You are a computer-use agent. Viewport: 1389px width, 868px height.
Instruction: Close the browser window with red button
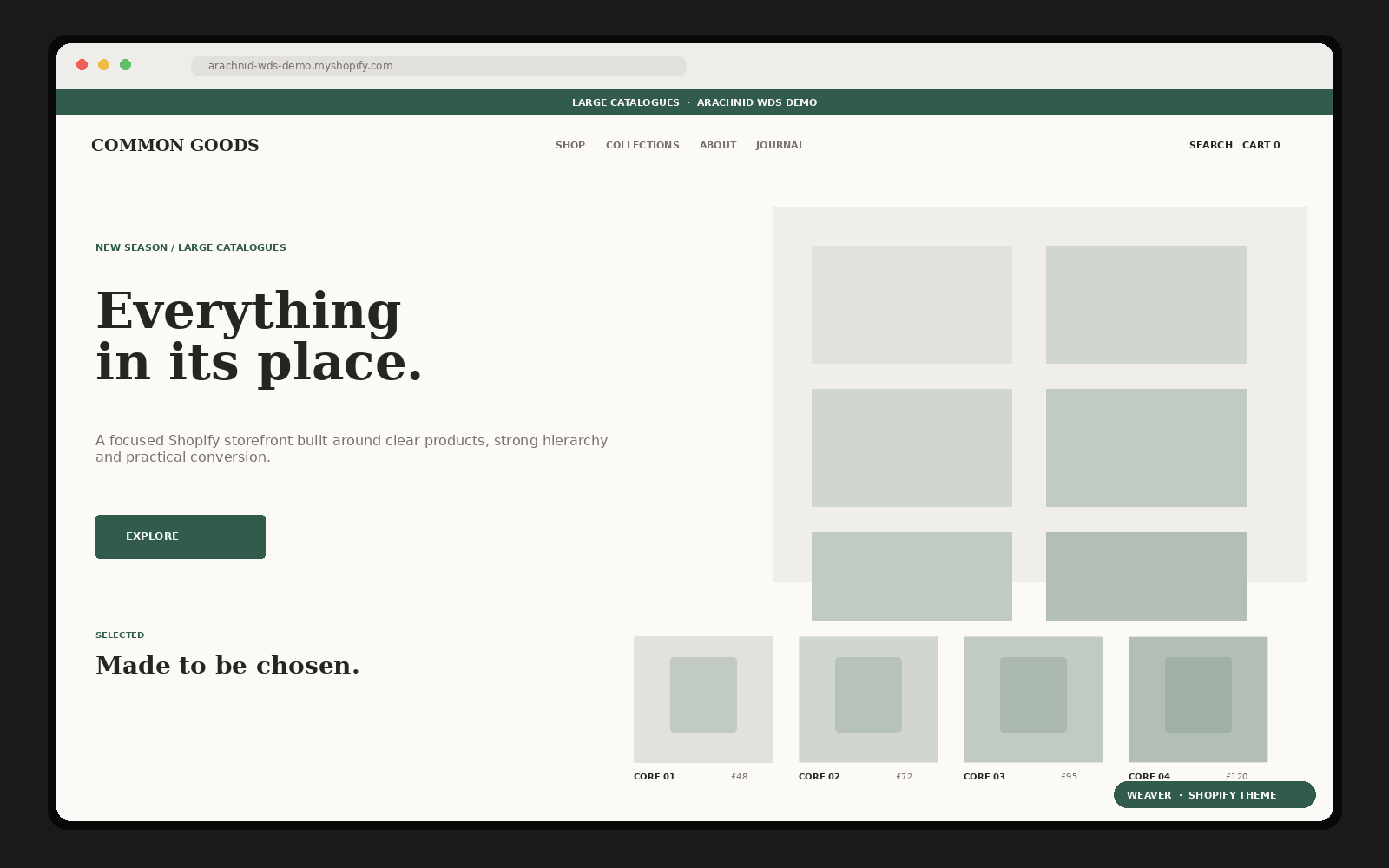coord(82,65)
